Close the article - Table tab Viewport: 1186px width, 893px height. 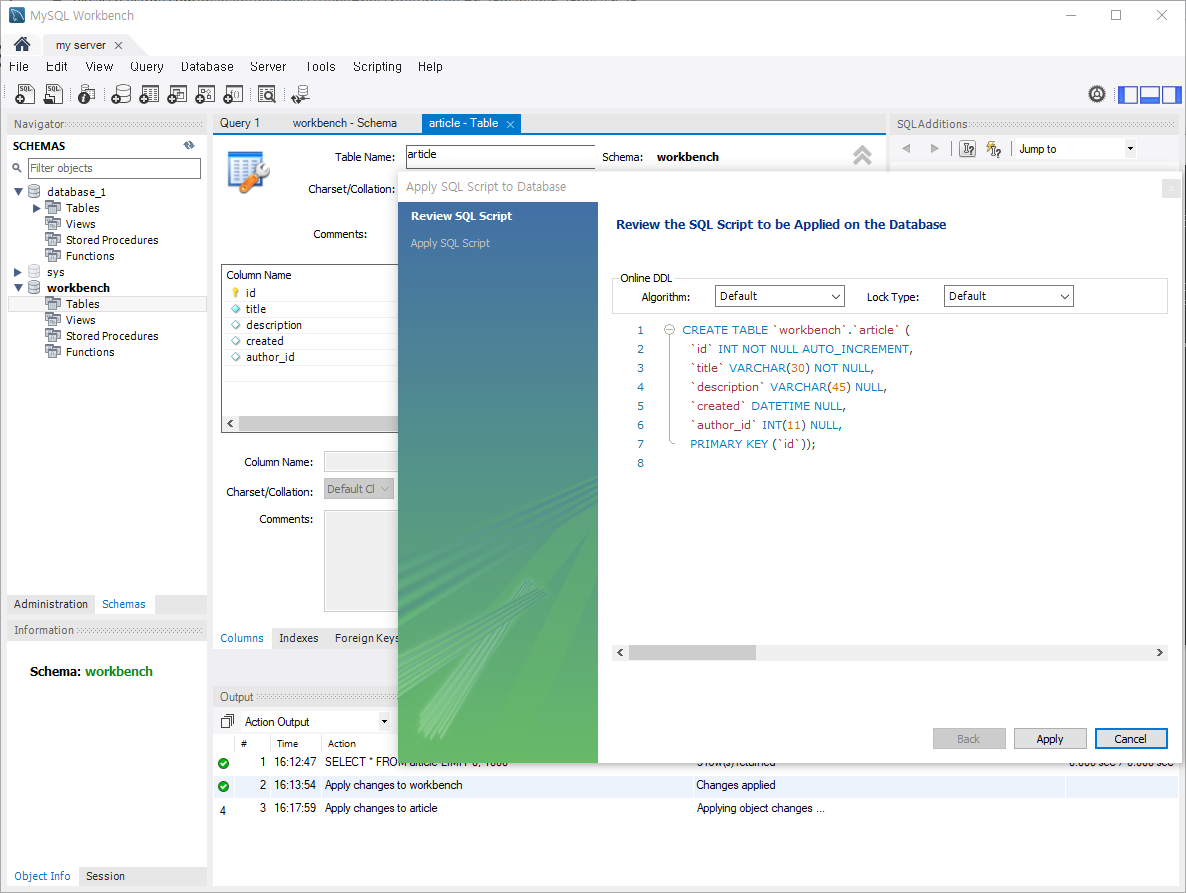pos(511,124)
